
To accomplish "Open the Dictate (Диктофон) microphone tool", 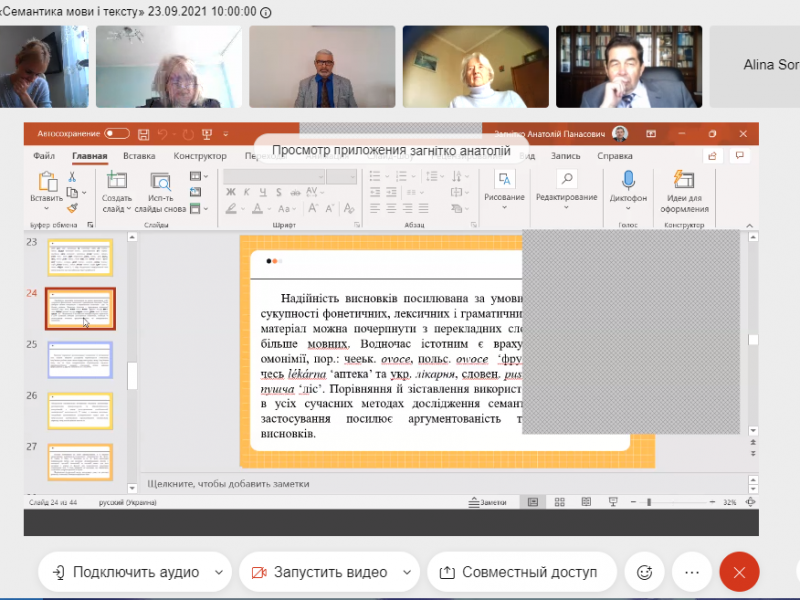I will coord(628,180).
